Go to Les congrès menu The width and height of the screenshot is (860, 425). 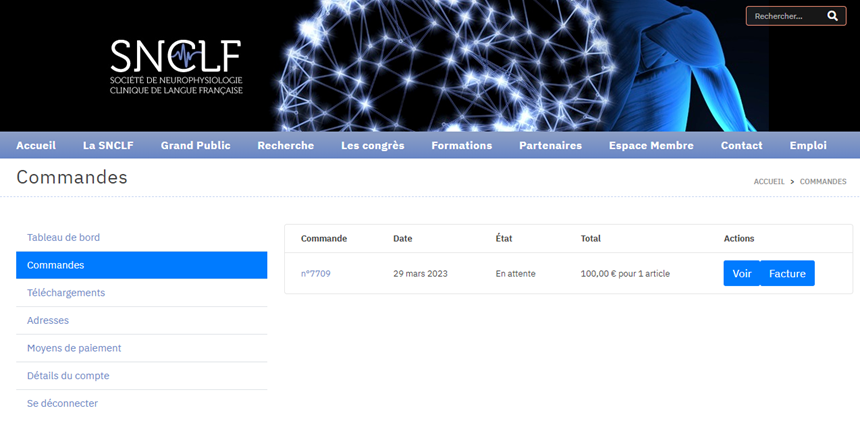coord(372,145)
